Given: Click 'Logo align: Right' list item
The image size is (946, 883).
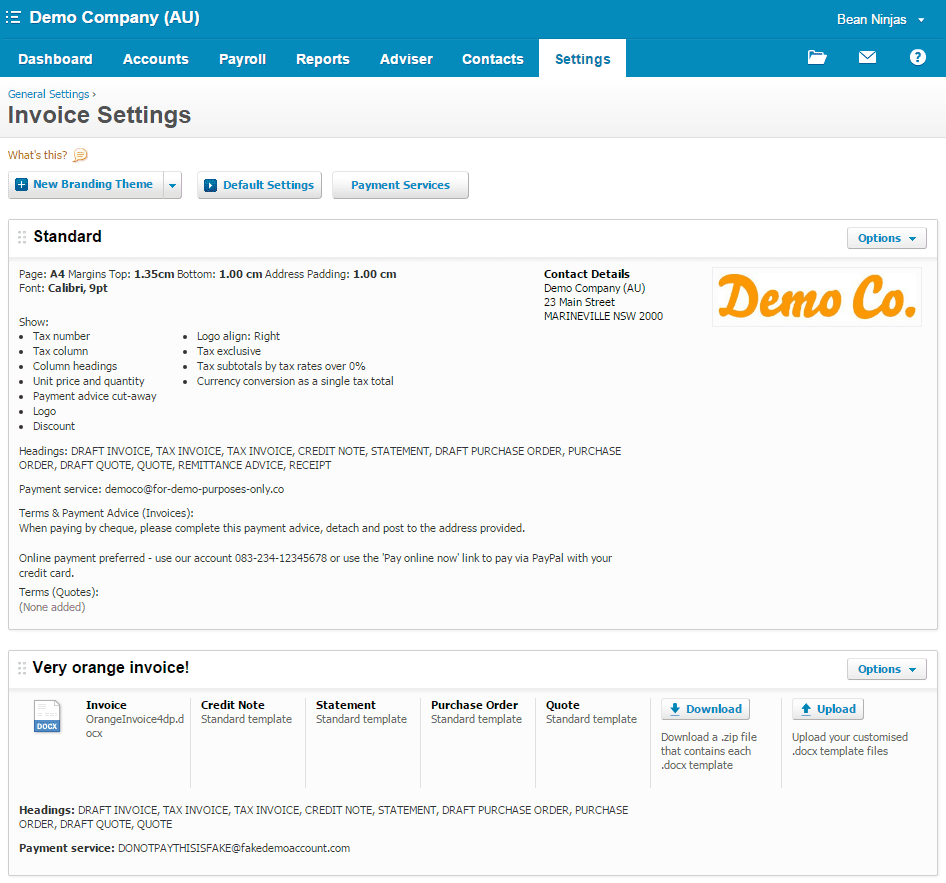Looking at the screenshot, I should point(238,336).
